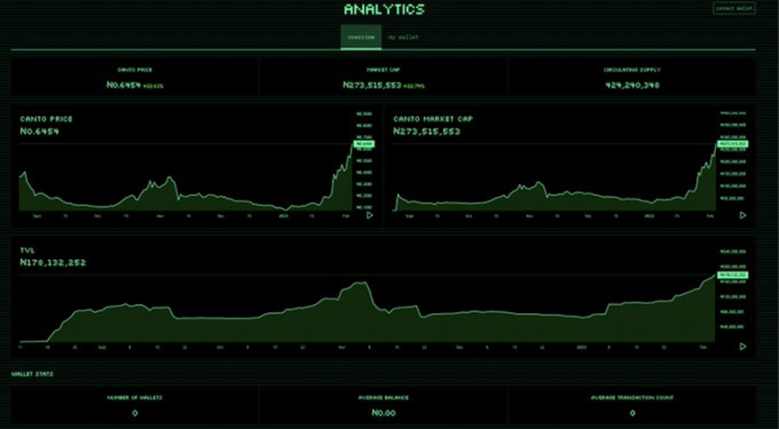Image resolution: width=779 pixels, height=429 pixels.
Task: Click the Wallet Stats section heading
Action: click(32, 373)
